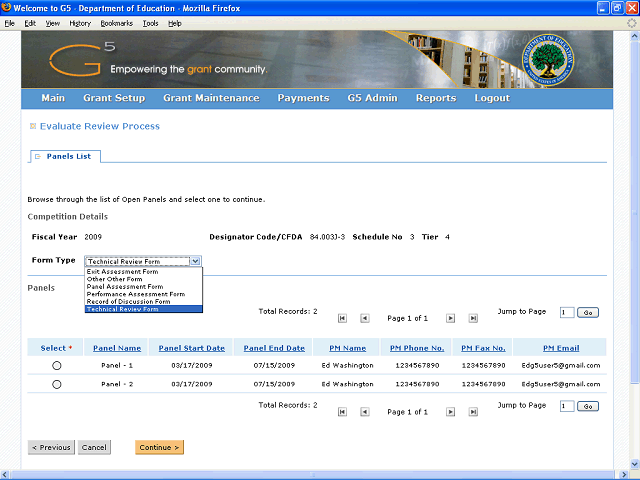640x480 pixels.
Task: Choose Panel Assessment Form option
Action: [143, 287]
